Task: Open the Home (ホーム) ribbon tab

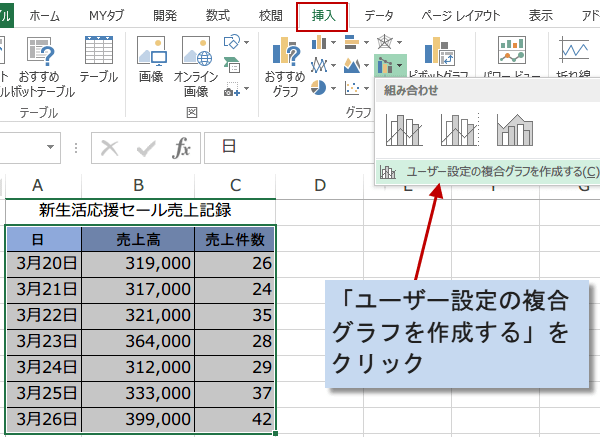Action: click(x=43, y=15)
